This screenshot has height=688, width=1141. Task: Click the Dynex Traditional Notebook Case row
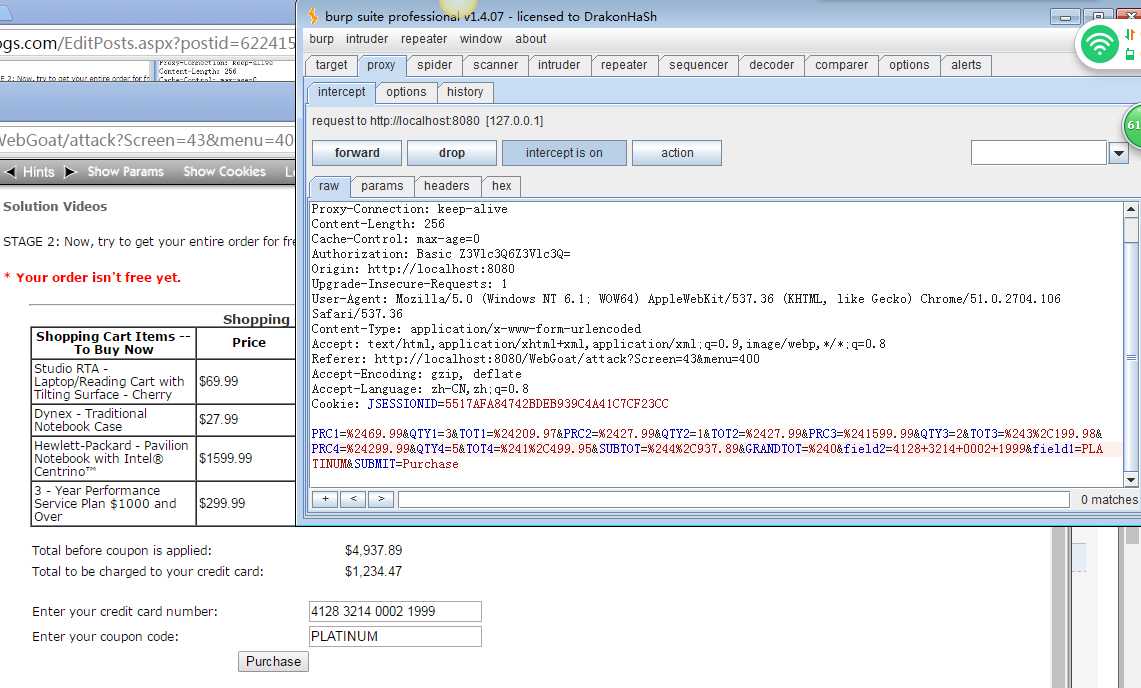(113, 420)
